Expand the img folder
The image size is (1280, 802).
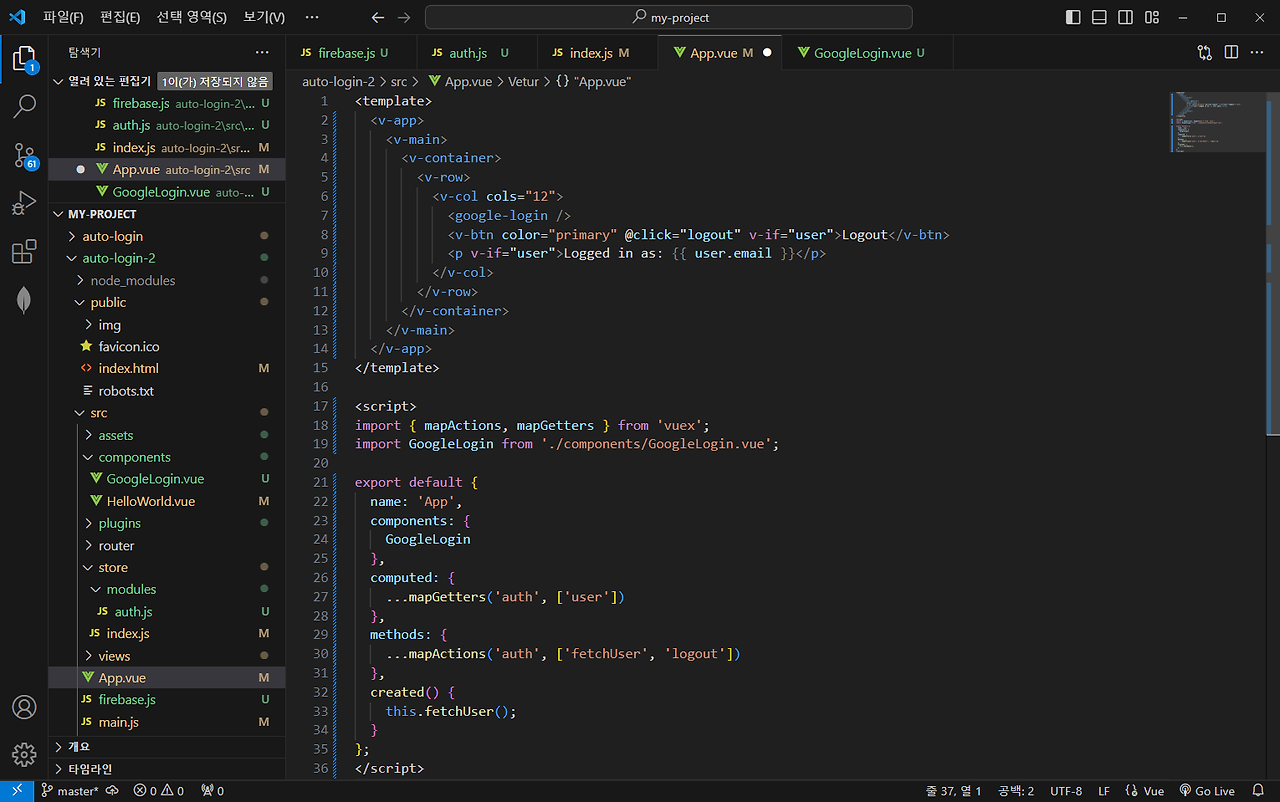(x=166, y=324)
